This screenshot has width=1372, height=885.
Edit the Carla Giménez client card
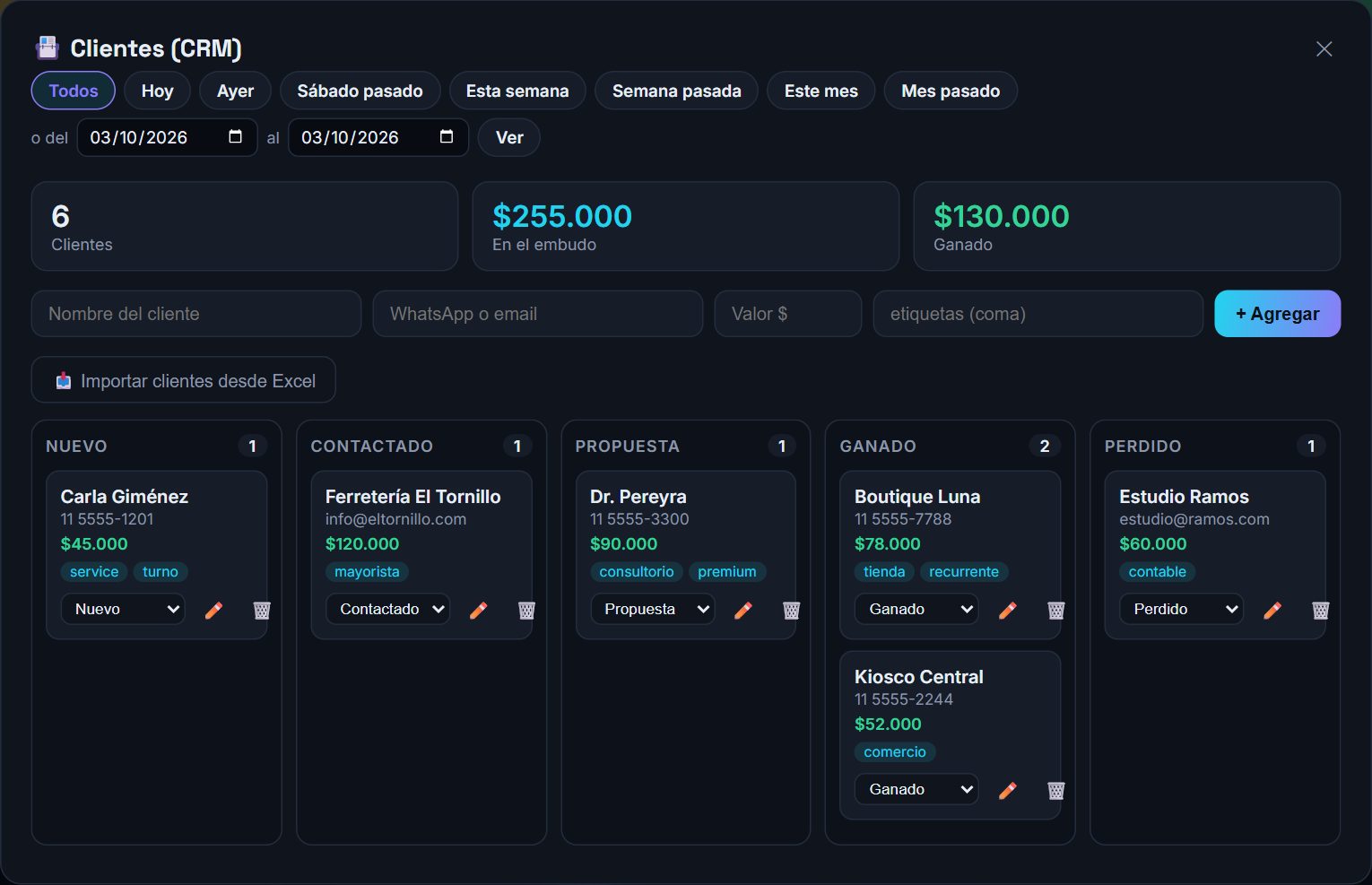[x=213, y=610]
